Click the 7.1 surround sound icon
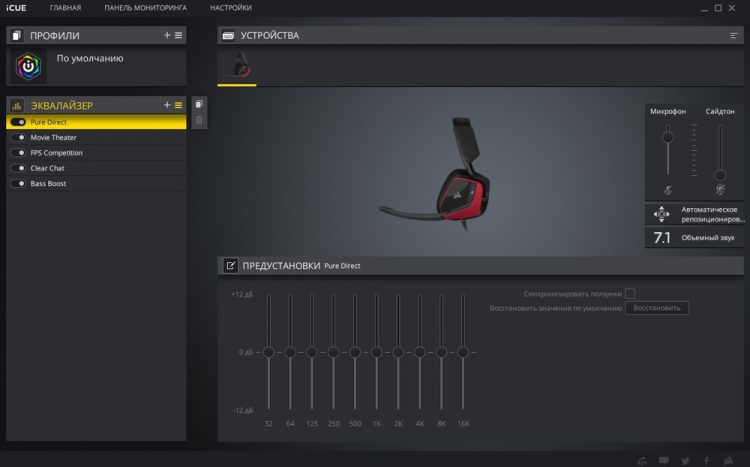This screenshot has height=467, width=750. pyautogui.click(x=661, y=238)
